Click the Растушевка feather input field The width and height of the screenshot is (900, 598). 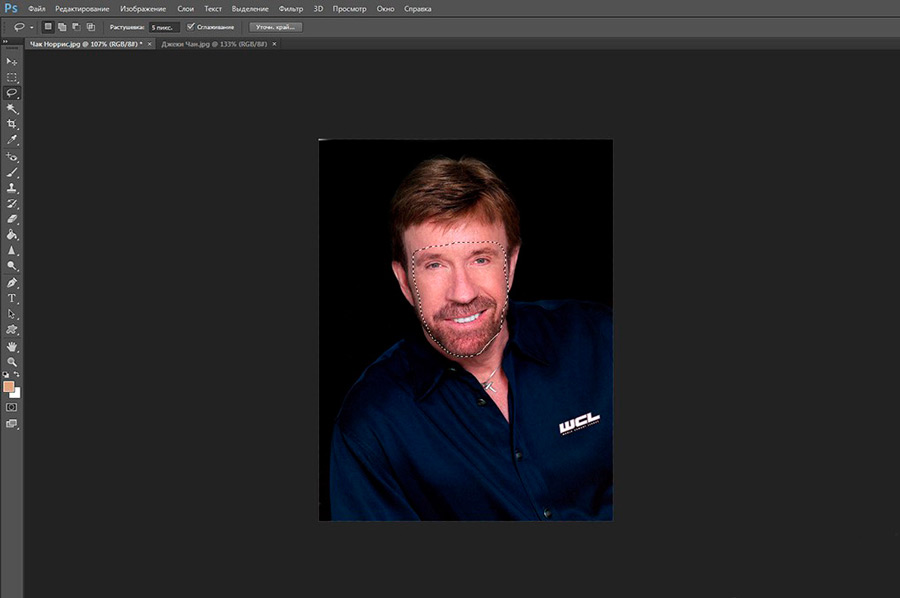click(x=163, y=27)
